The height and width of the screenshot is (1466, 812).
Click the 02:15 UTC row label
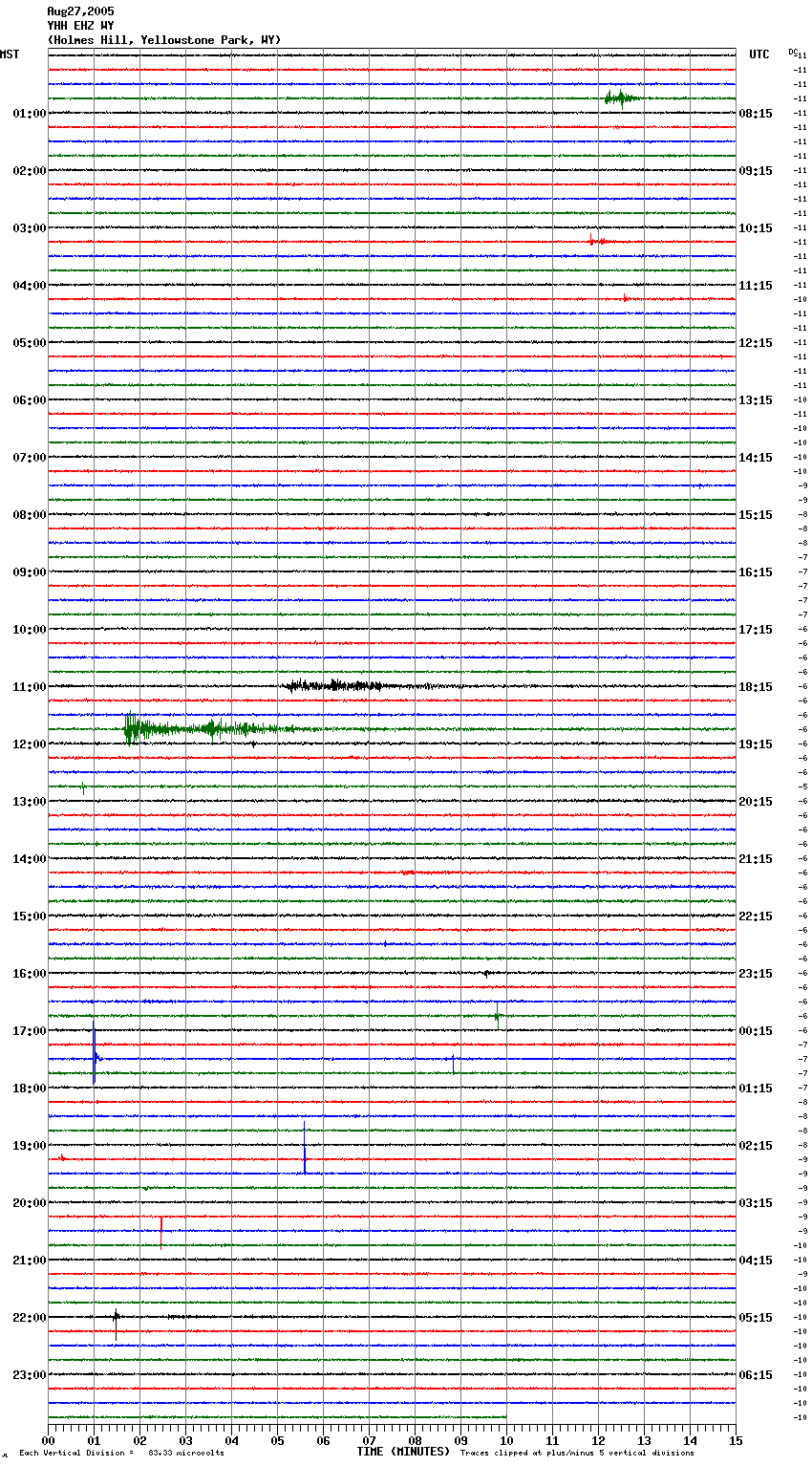(x=756, y=1146)
